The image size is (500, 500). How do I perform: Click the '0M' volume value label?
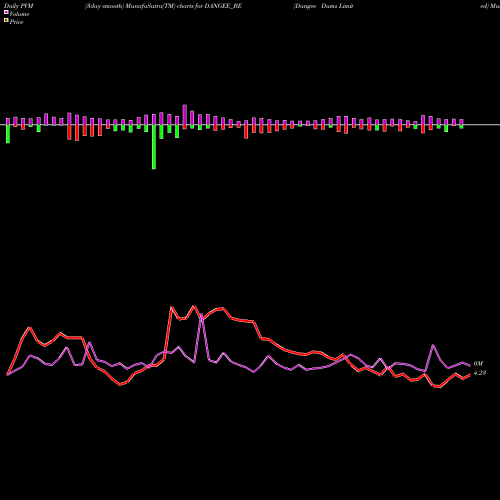click(x=478, y=364)
